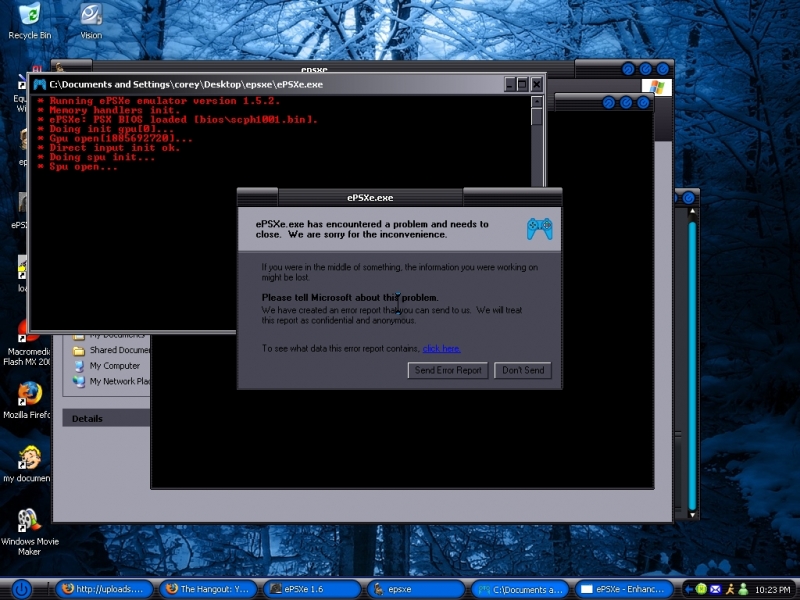Image resolution: width=800 pixels, height=600 pixels.
Task: Open My Network Places in Explorer sidebar
Action: pyautogui.click(x=111, y=381)
